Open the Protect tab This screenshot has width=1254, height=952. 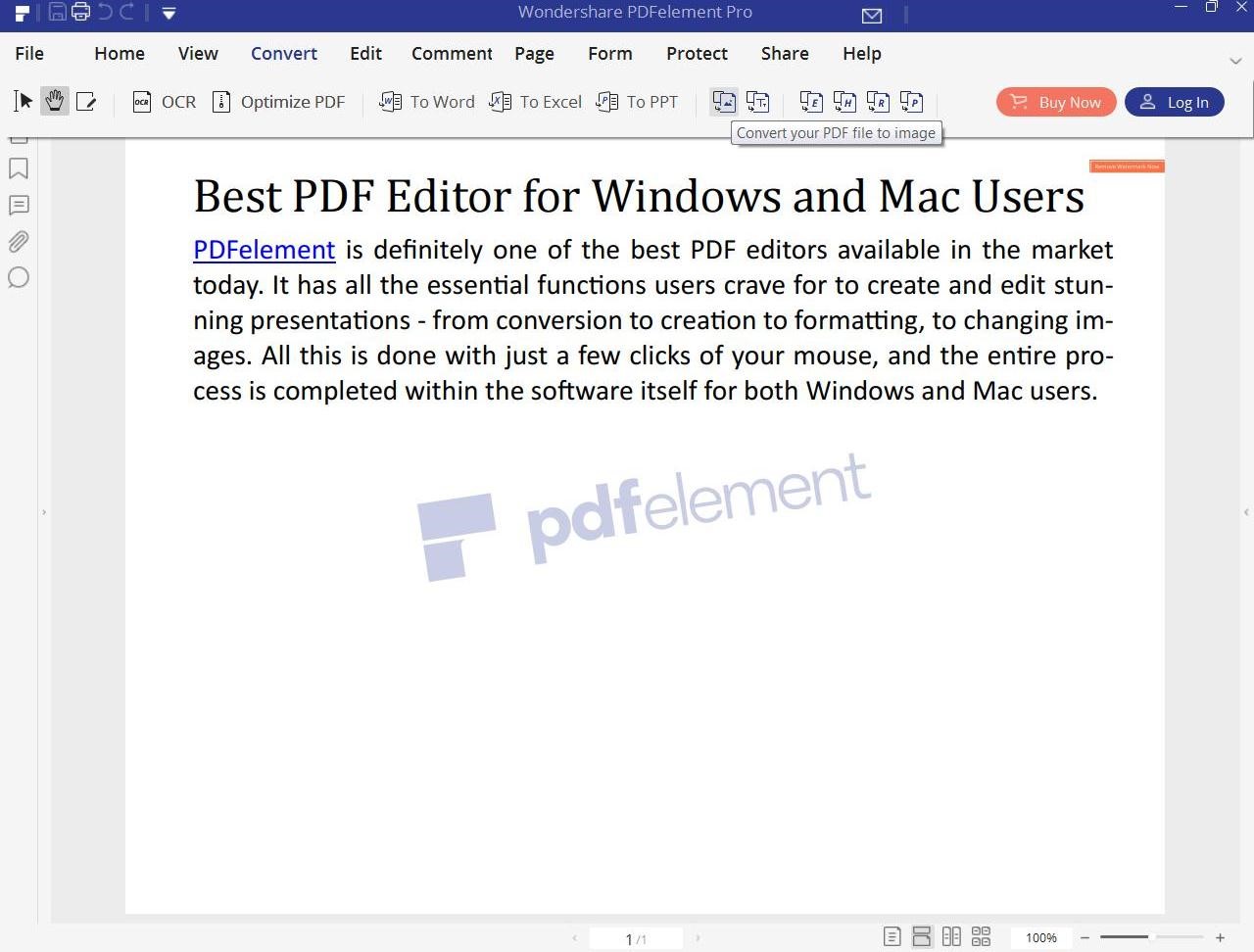coord(697,54)
